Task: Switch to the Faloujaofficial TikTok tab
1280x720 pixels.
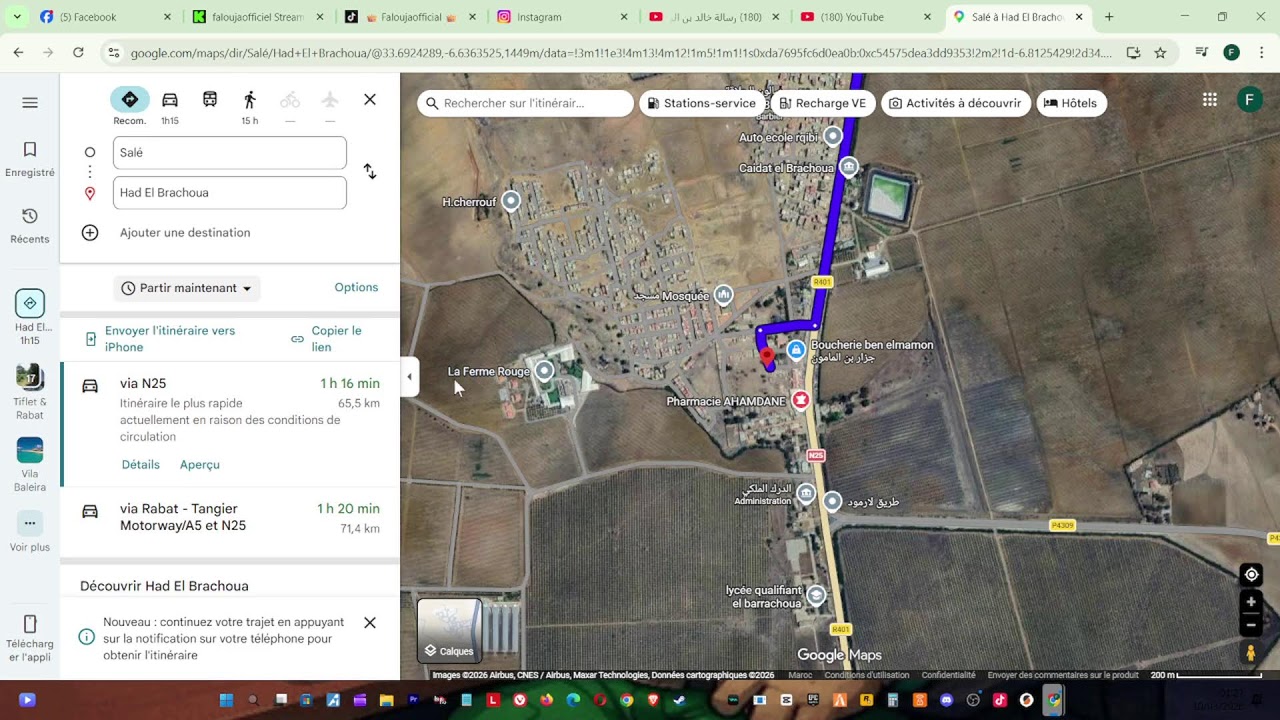Action: click(x=409, y=17)
